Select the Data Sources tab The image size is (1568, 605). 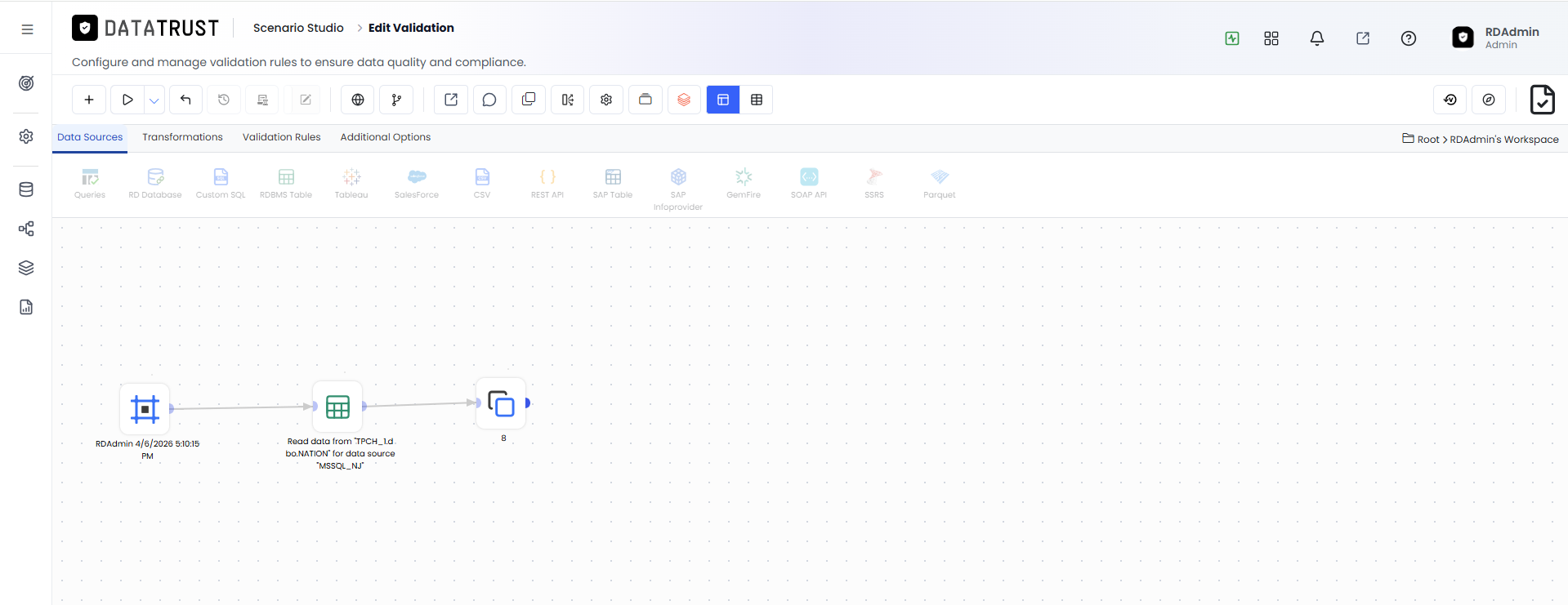[90, 137]
